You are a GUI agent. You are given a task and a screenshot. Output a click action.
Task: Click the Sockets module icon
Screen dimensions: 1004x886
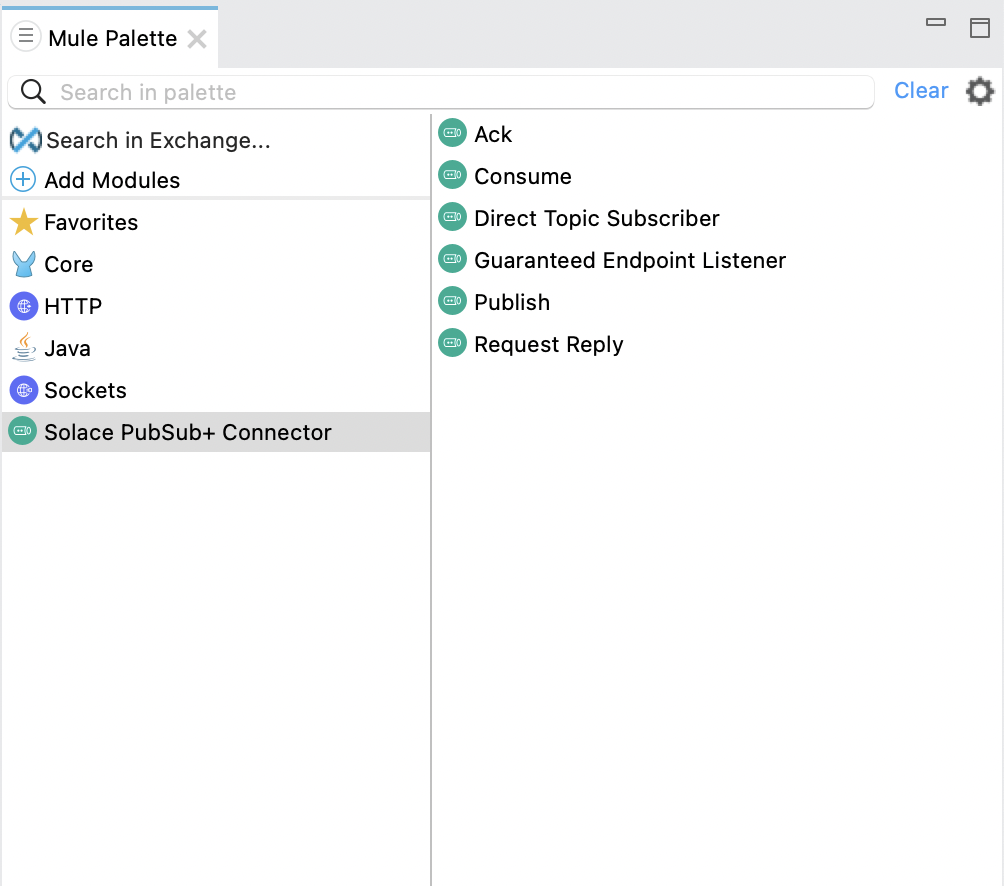(x=23, y=390)
